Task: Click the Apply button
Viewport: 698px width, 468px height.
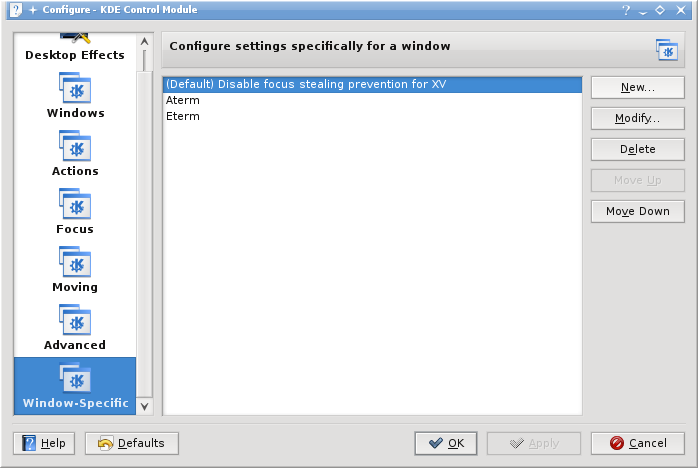Action: tap(534, 443)
